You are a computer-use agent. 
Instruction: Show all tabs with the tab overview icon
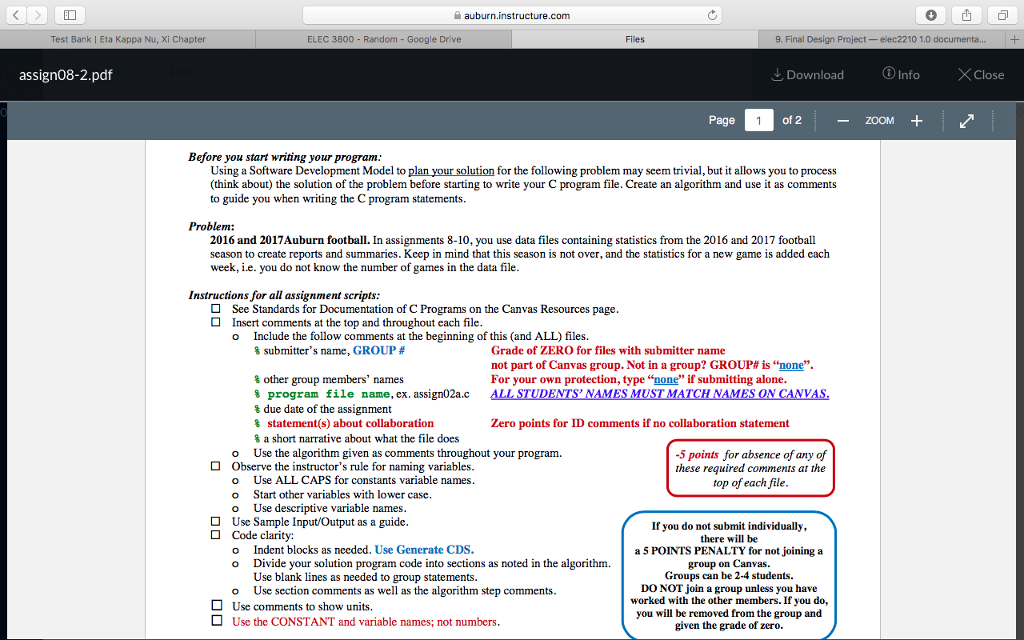point(1002,15)
